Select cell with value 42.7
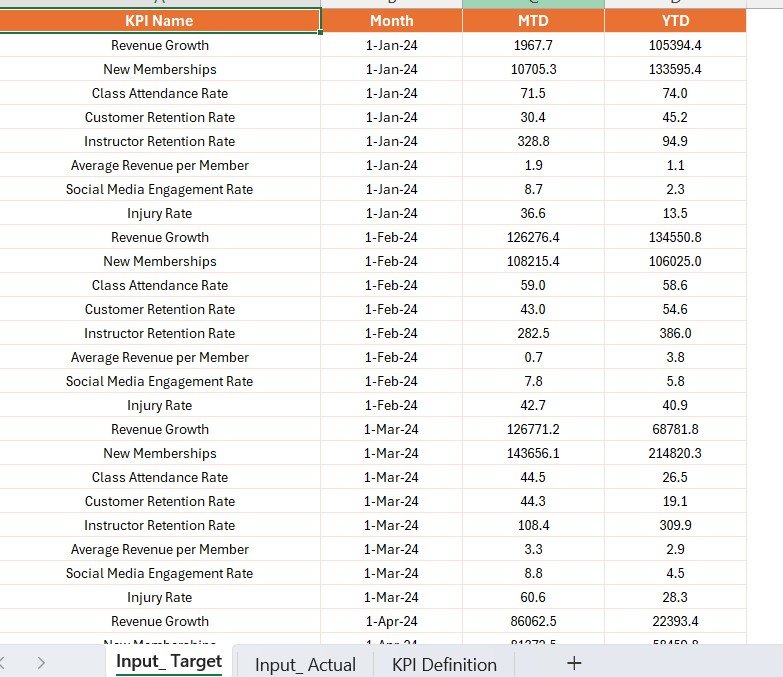The image size is (783, 677). point(533,404)
